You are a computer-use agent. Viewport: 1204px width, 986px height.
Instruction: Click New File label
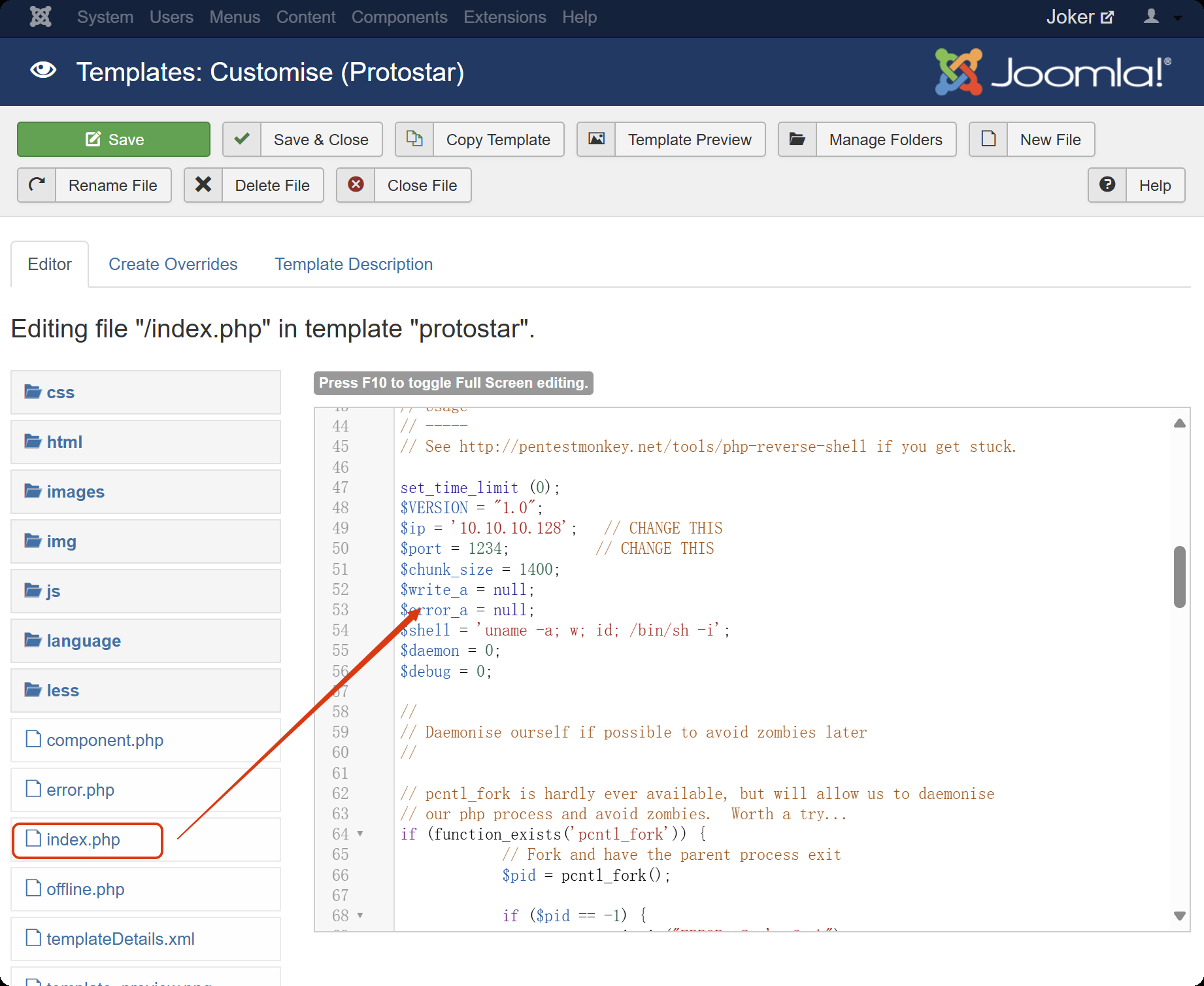(1050, 140)
